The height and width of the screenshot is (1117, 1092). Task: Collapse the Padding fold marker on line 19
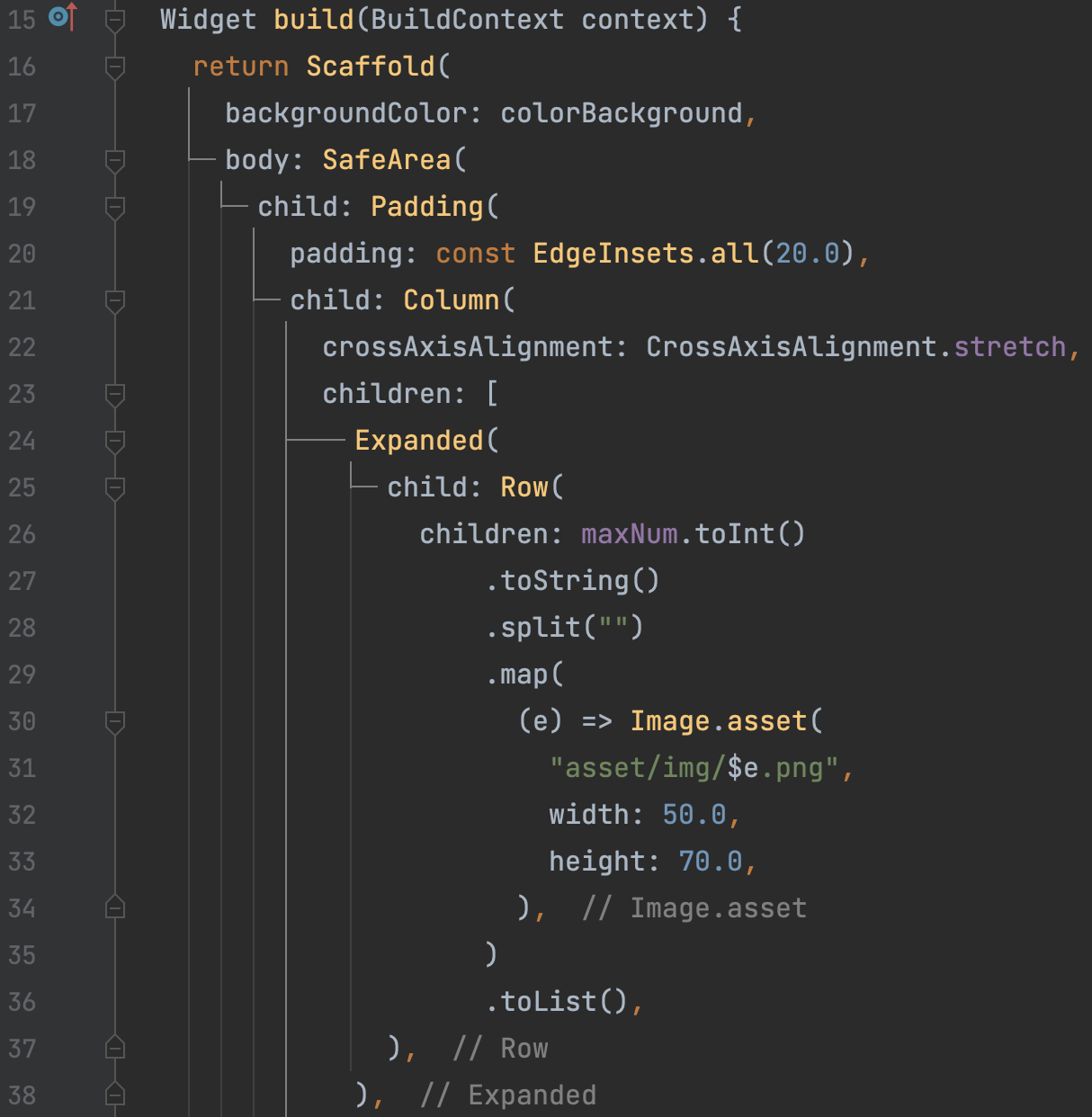[x=115, y=207]
